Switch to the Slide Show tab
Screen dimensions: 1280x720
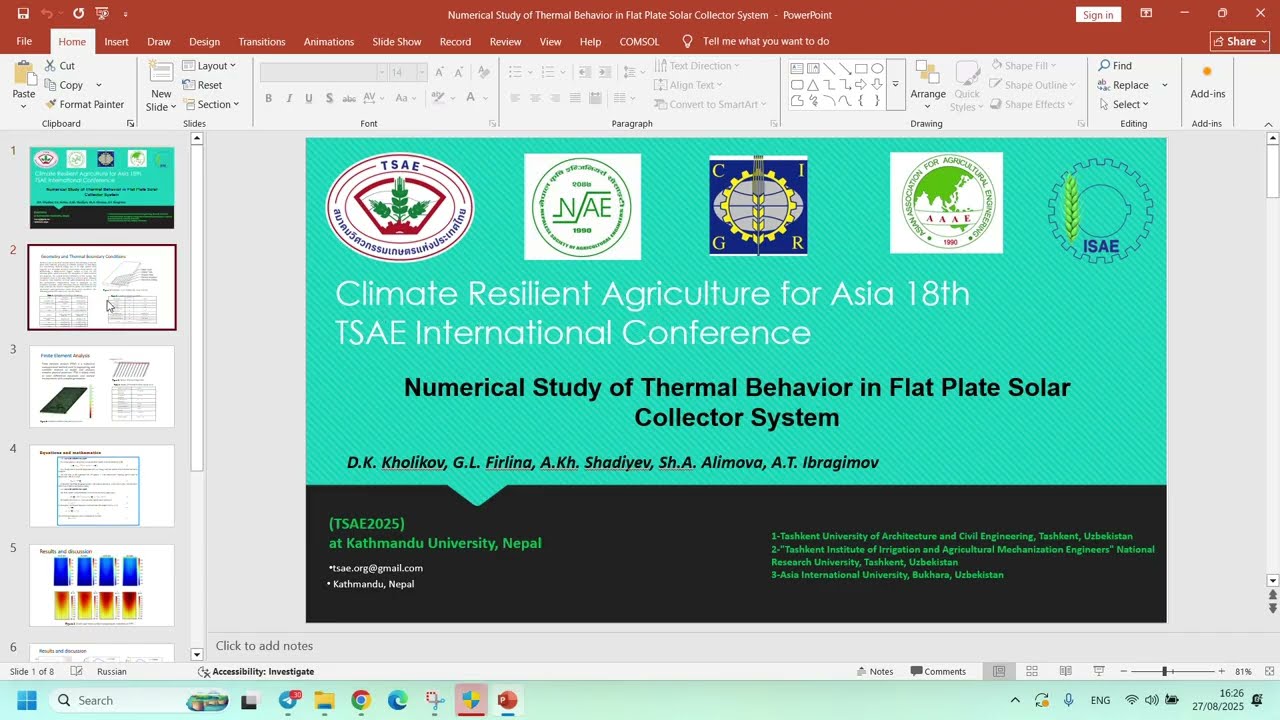point(397,42)
